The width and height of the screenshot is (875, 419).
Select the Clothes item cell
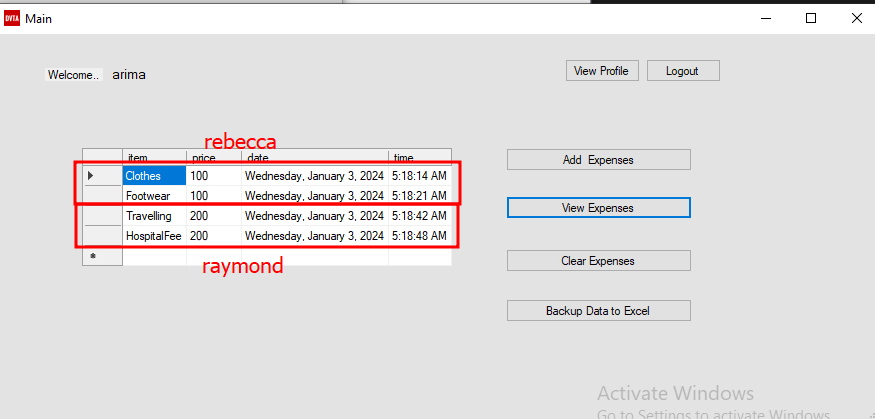(155, 176)
